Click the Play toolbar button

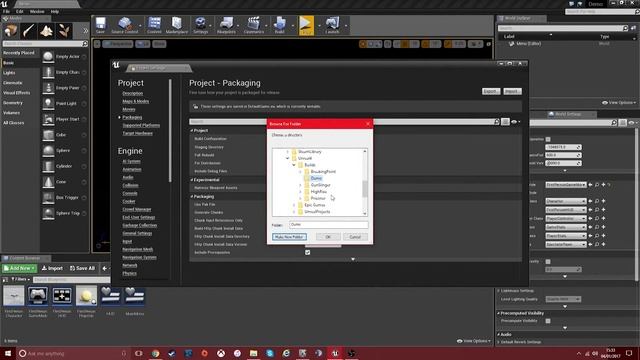307,25
